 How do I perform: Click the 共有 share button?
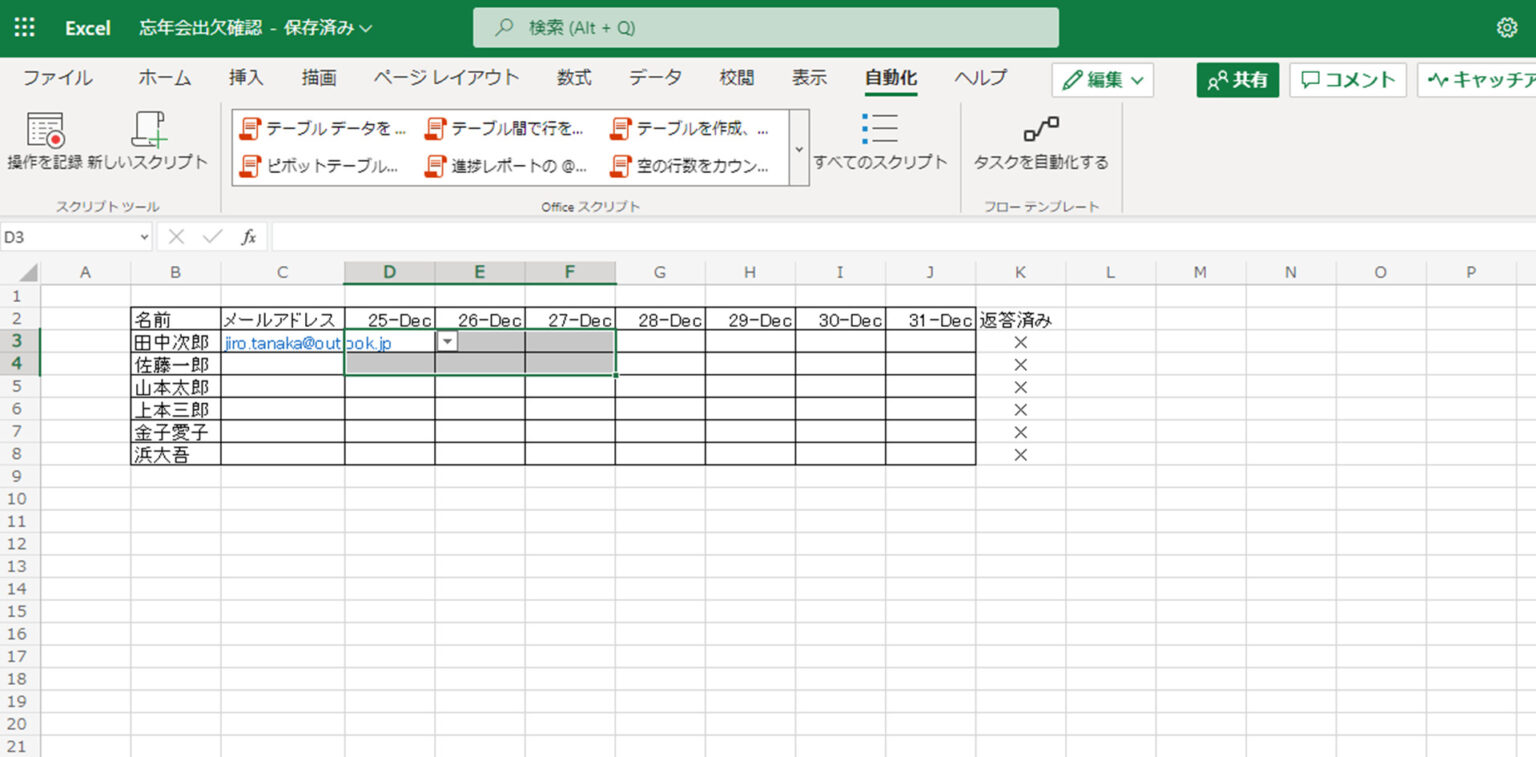click(1237, 80)
